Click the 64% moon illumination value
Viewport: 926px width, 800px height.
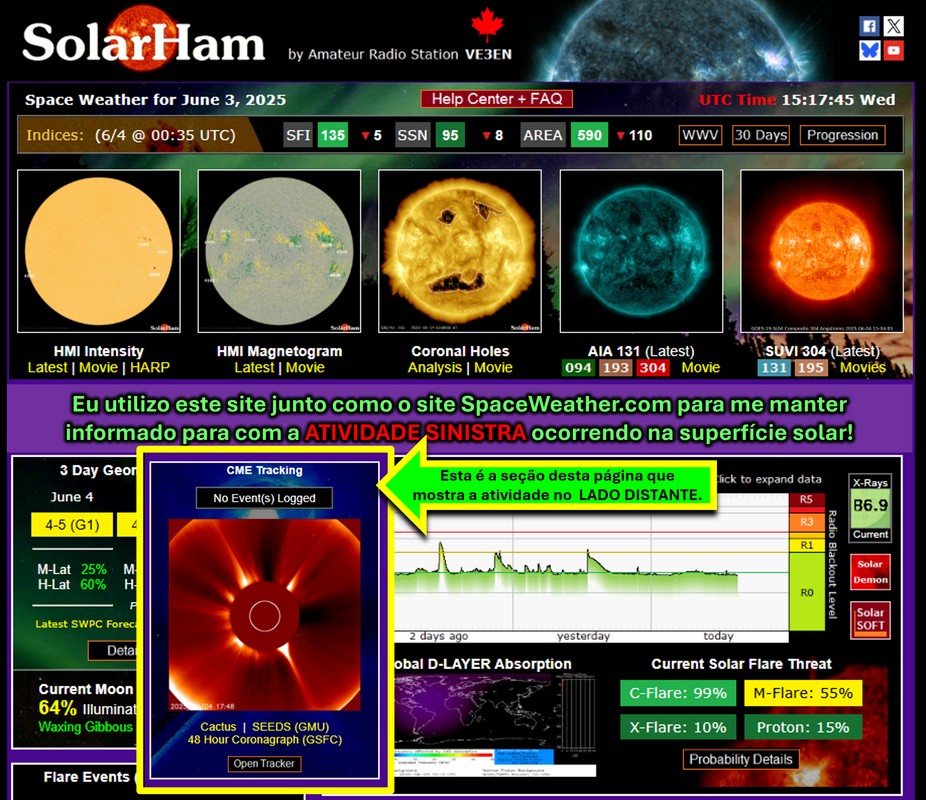click(x=57, y=707)
